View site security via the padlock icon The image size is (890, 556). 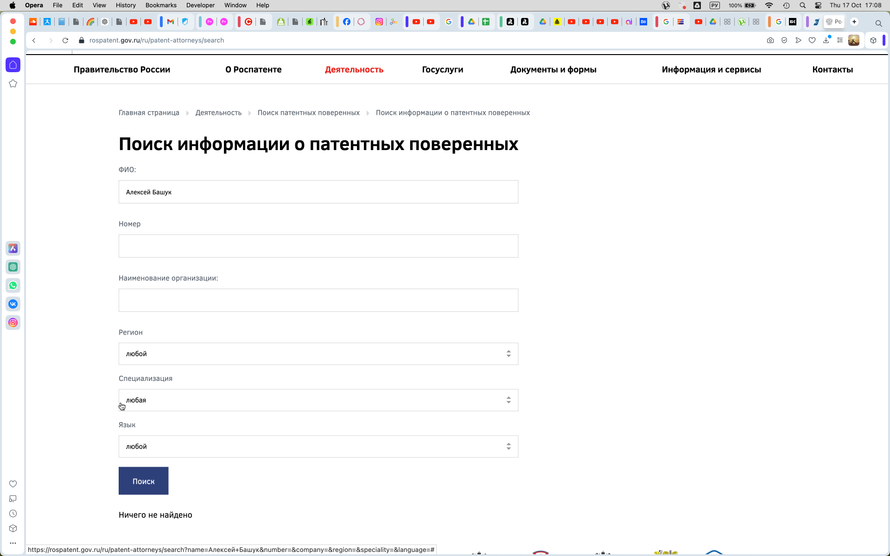pyautogui.click(x=81, y=40)
